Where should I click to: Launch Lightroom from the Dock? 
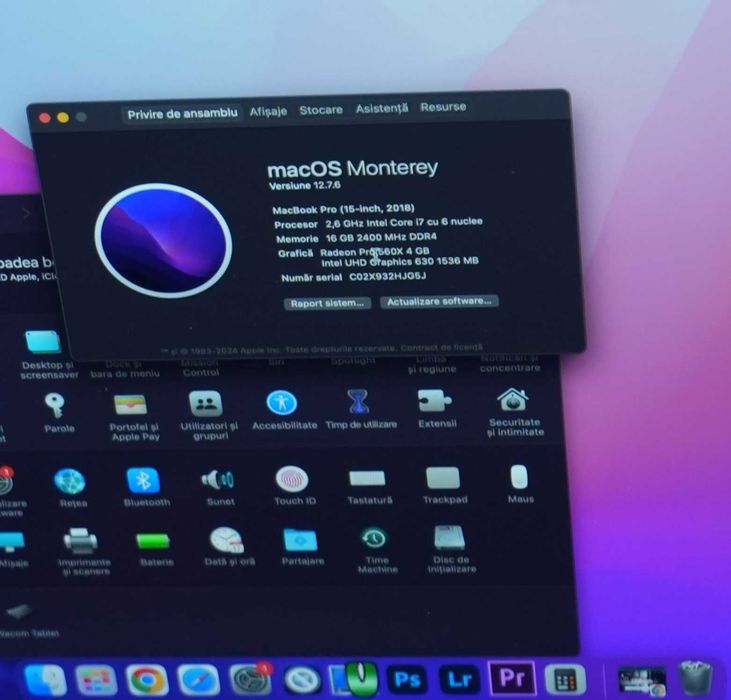click(459, 679)
